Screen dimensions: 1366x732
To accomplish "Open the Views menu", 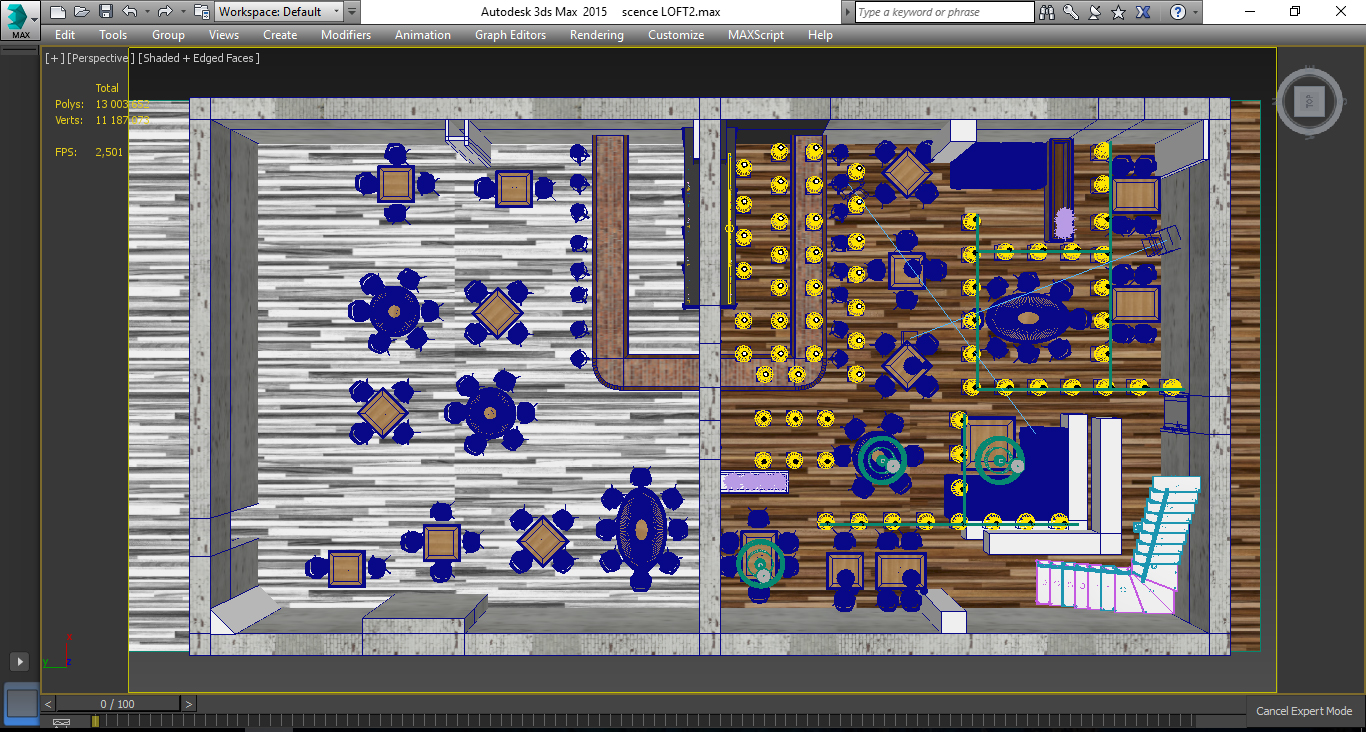I will click(x=224, y=35).
